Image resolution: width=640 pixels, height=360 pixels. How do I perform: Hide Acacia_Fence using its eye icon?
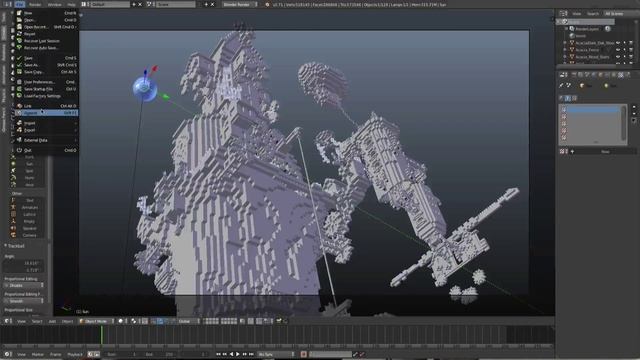pyautogui.click(x=618, y=50)
